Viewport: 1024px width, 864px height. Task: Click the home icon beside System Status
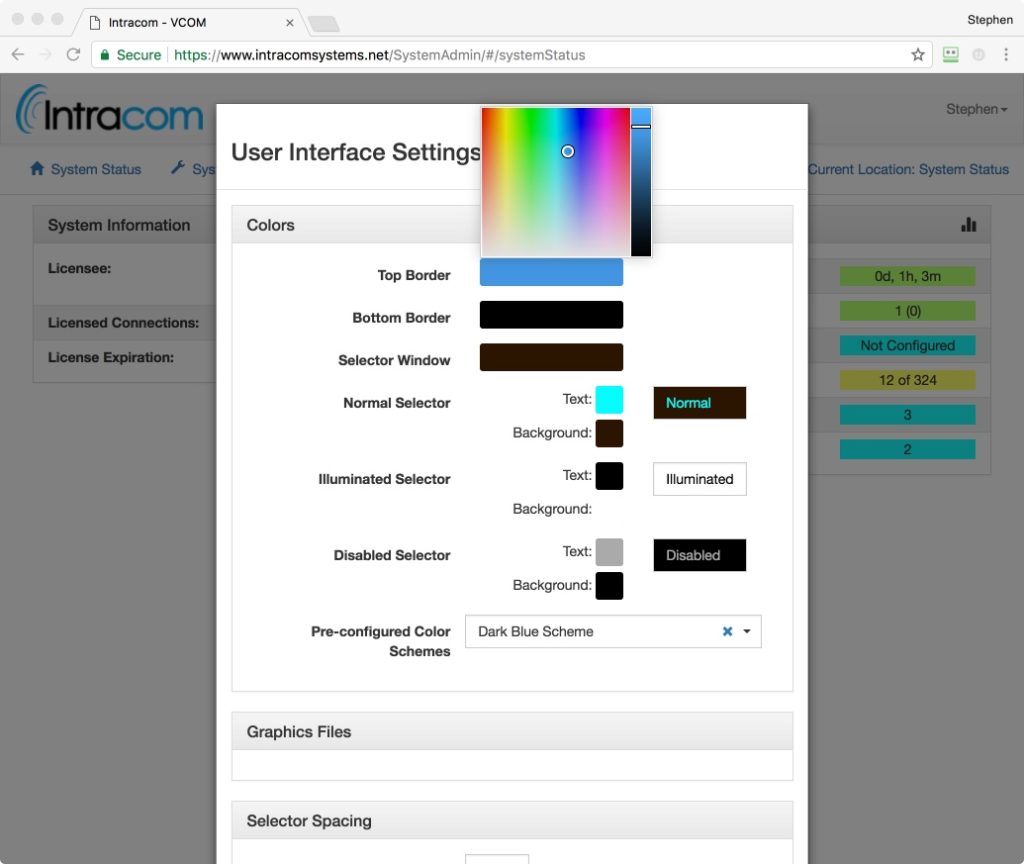point(37,169)
